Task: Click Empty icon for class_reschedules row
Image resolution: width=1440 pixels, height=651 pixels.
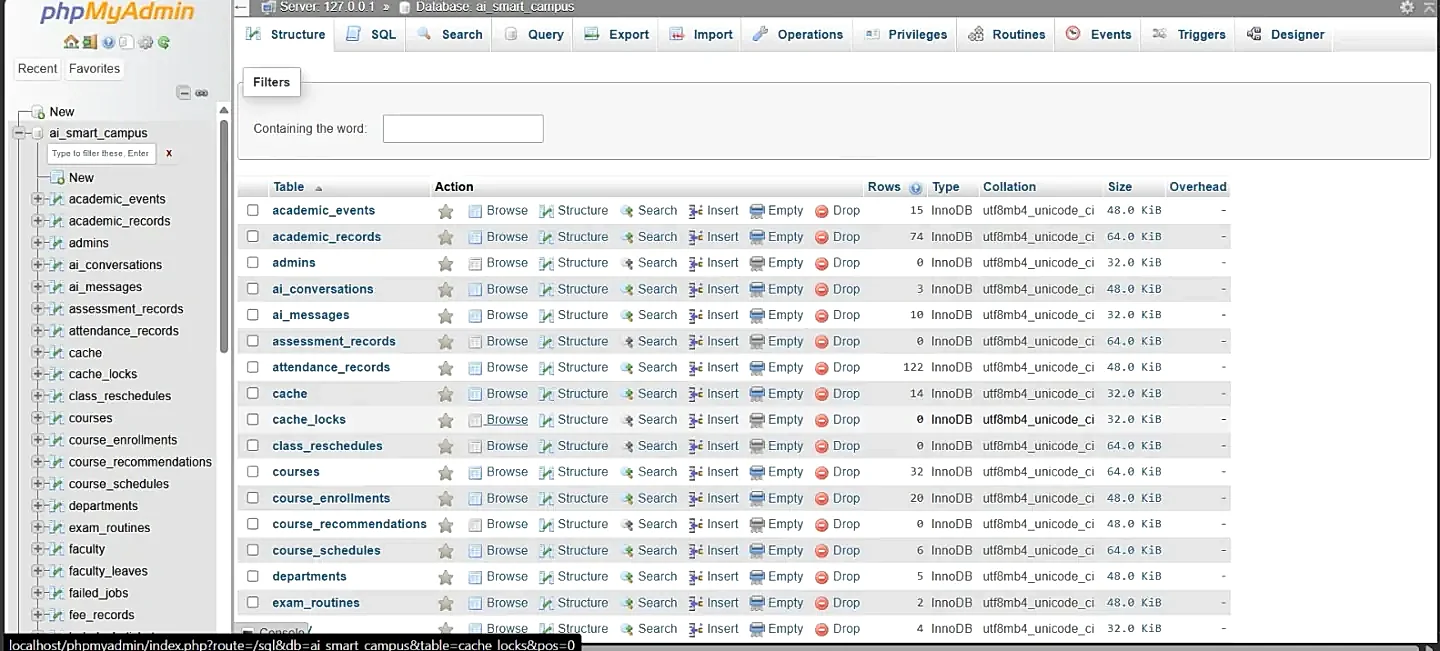Action: [757, 446]
